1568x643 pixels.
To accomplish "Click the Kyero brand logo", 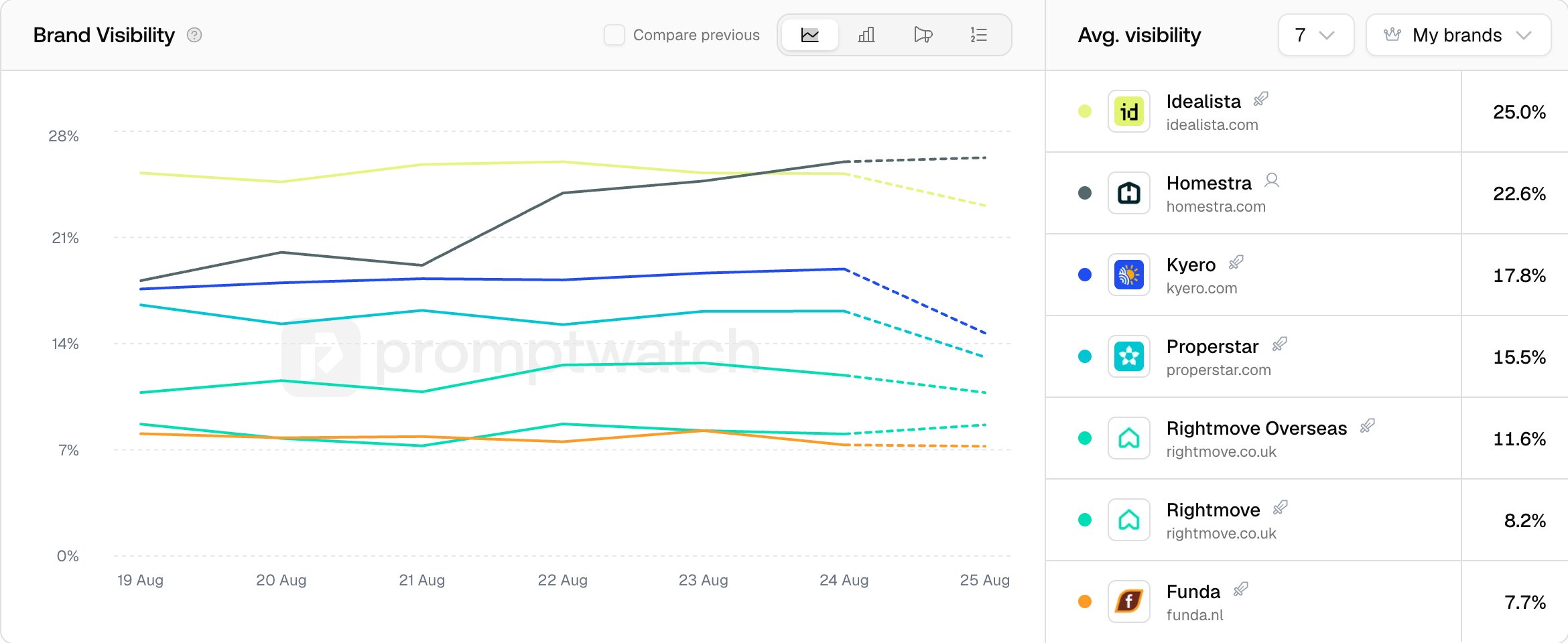I will point(1129,275).
